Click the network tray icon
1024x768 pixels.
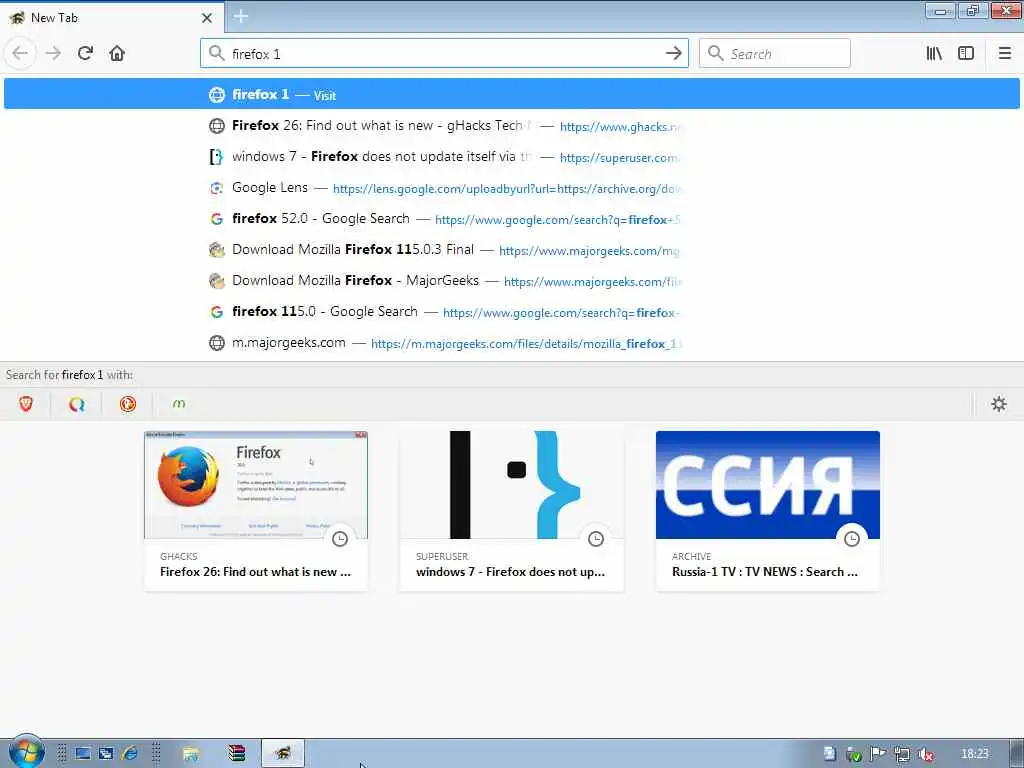pos(902,755)
